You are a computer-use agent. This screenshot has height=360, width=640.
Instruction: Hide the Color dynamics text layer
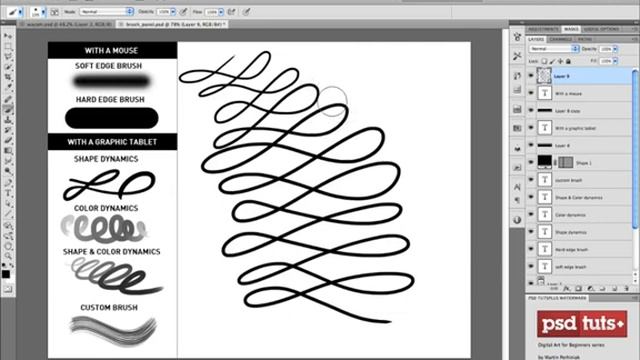pos(531,214)
